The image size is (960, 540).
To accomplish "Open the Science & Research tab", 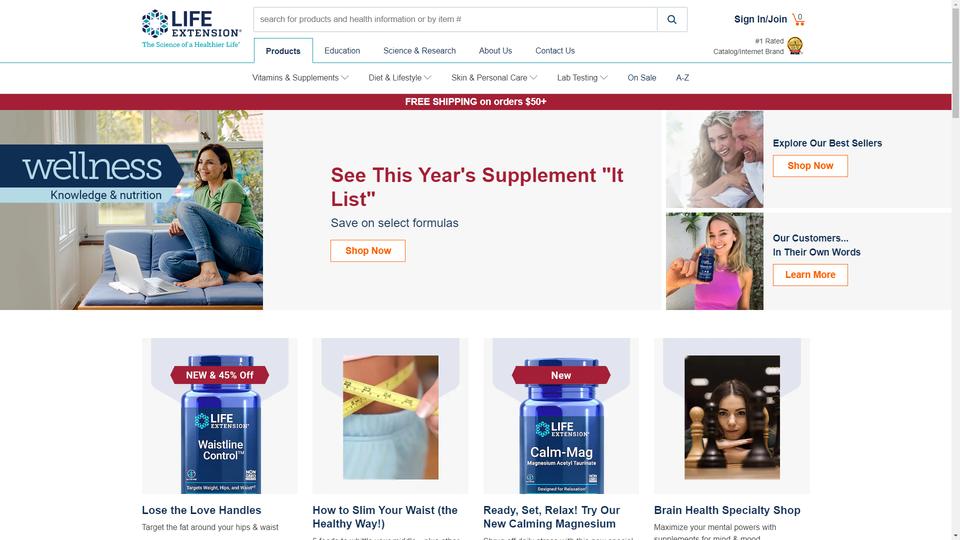I will (419, 51).
